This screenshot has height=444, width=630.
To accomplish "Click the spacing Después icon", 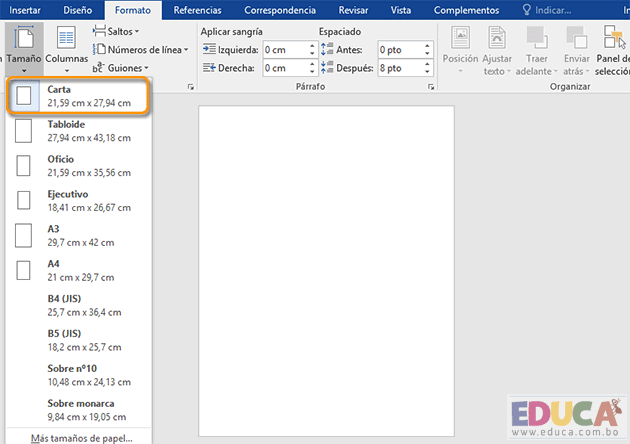I will 327,68.
